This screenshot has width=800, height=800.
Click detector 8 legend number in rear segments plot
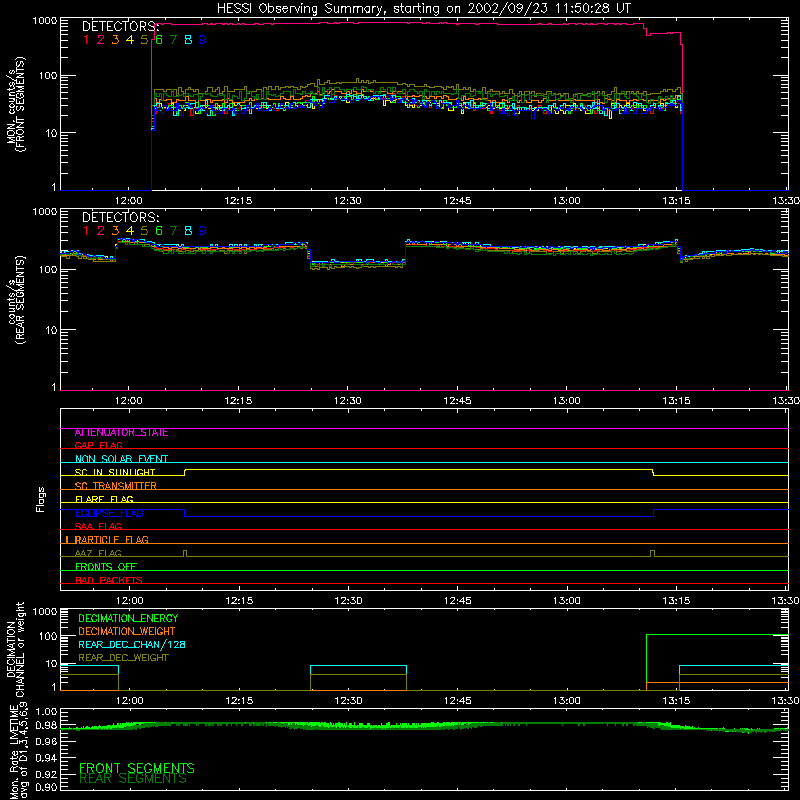(x=188, y=231)
